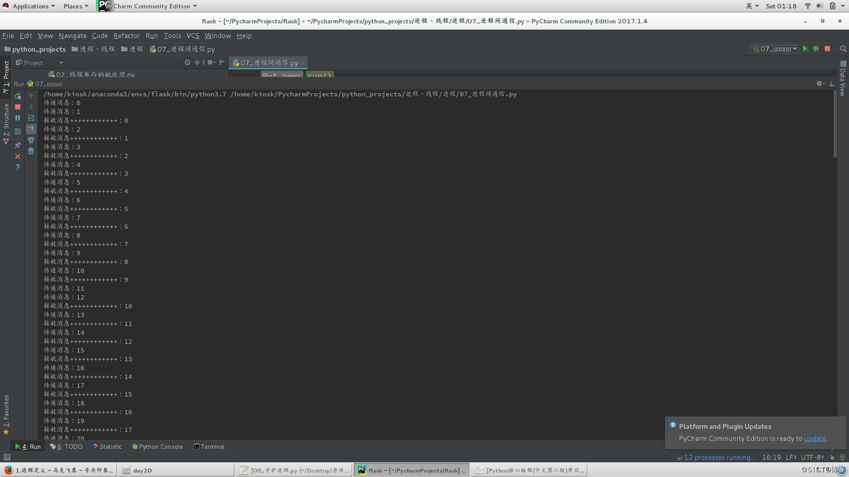The width and height of the screenshot is (849, 477).
Task: Click the red X close icon in Run sidebar
Action: click(18, 157)
